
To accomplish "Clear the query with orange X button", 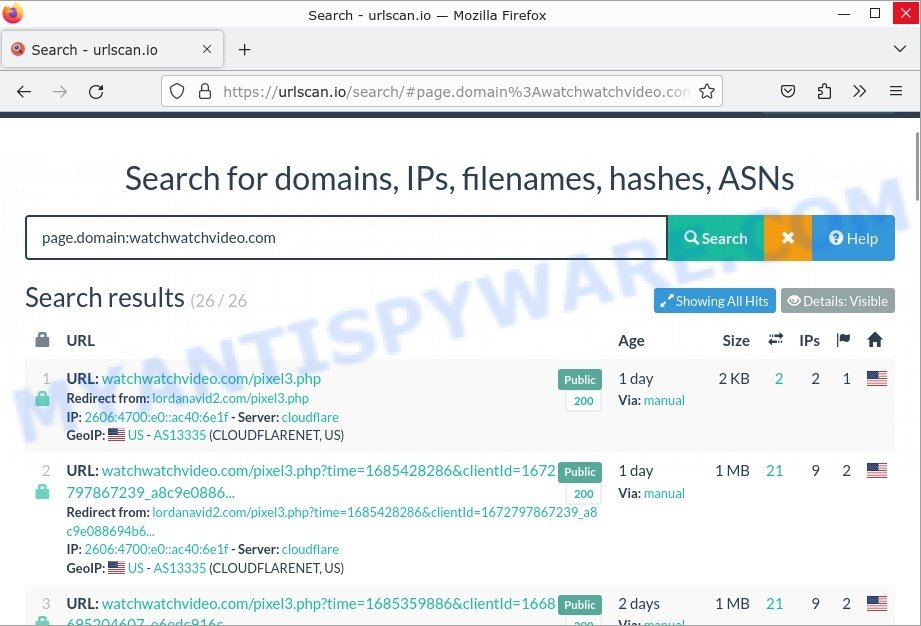I will 788,238.
